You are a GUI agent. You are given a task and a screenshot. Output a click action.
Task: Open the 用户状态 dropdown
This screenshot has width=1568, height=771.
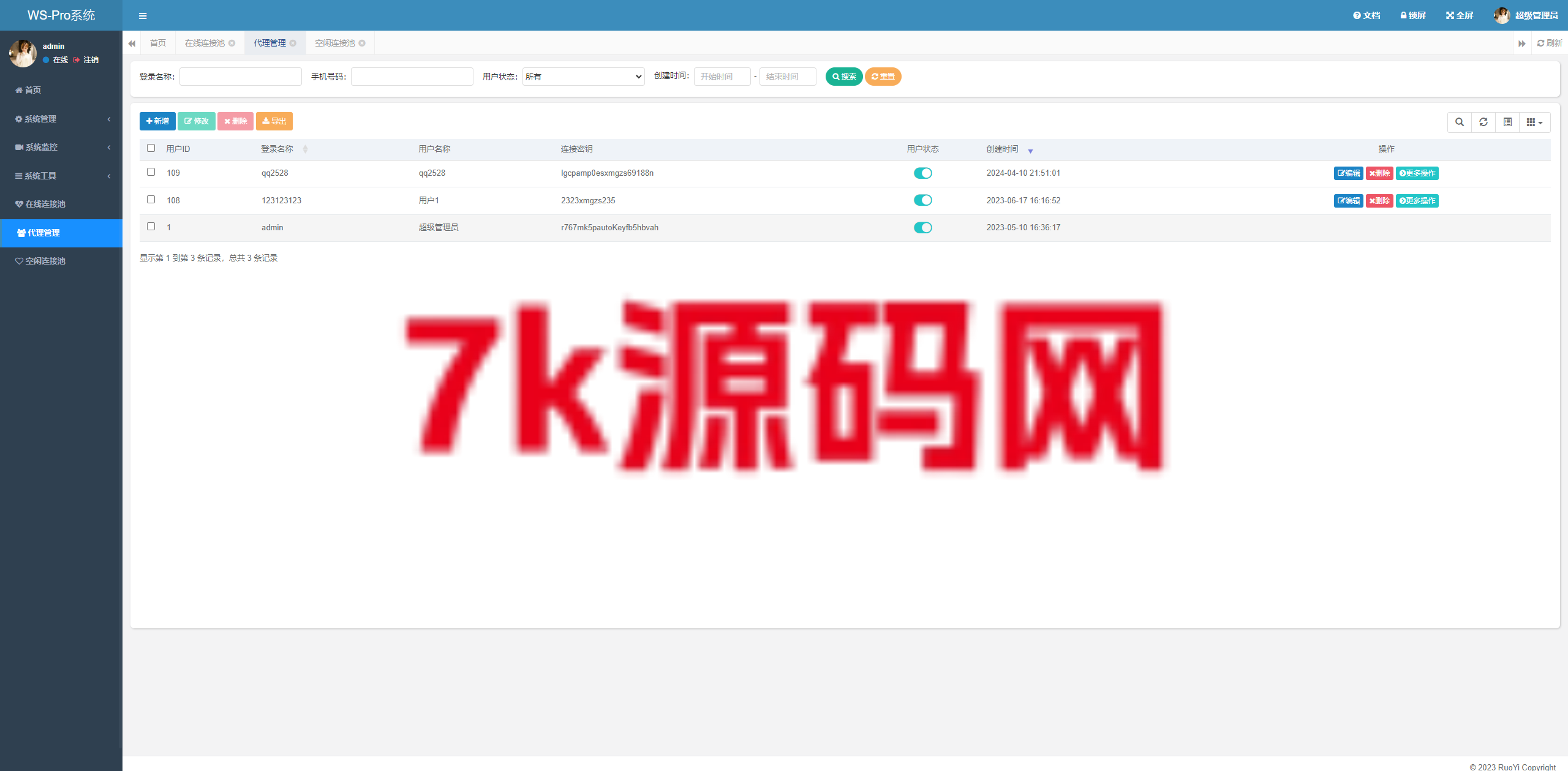[584, 77]
